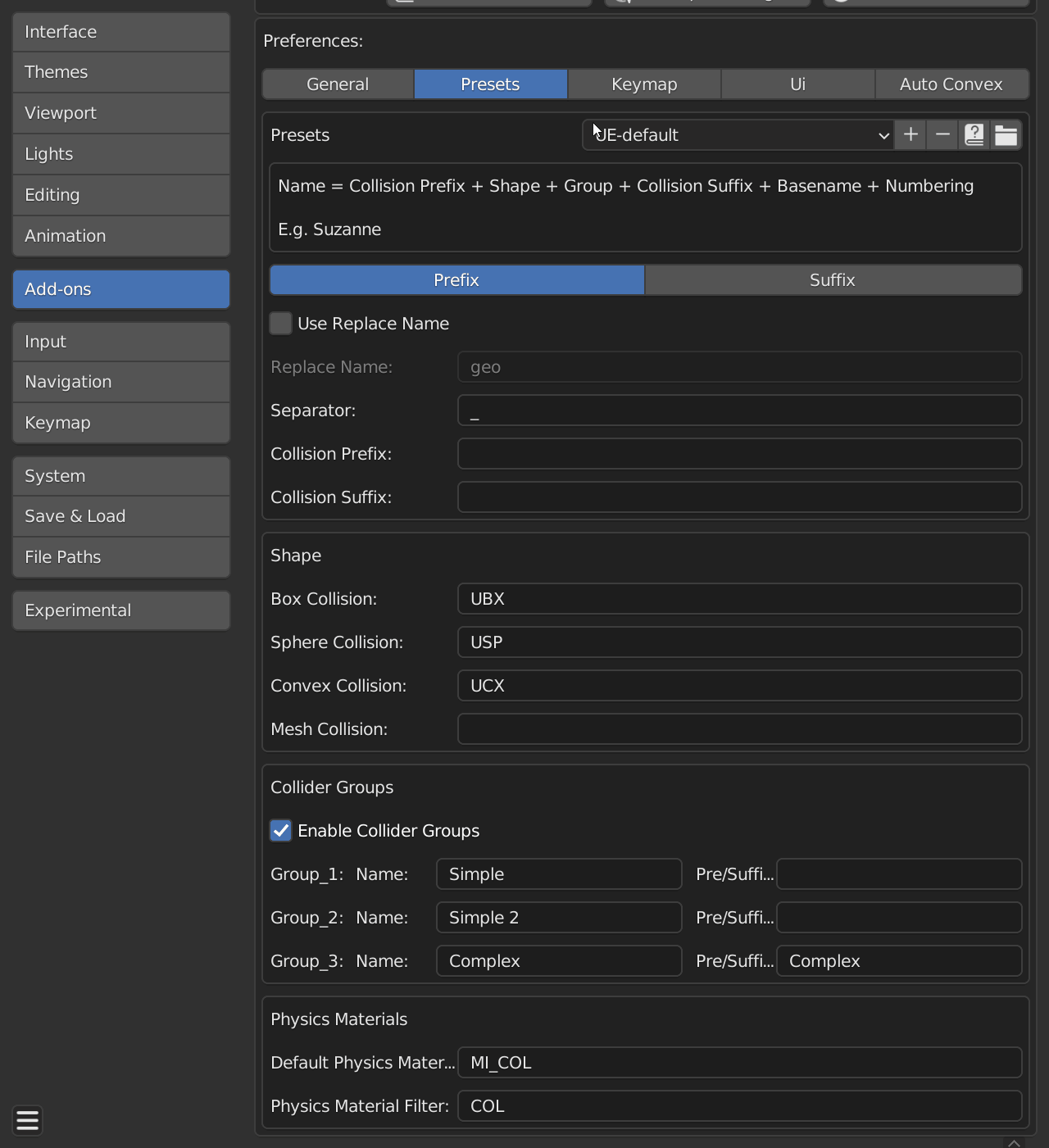
Task: Open the Experimental preferences section
Action: click(x=121, y=610)
